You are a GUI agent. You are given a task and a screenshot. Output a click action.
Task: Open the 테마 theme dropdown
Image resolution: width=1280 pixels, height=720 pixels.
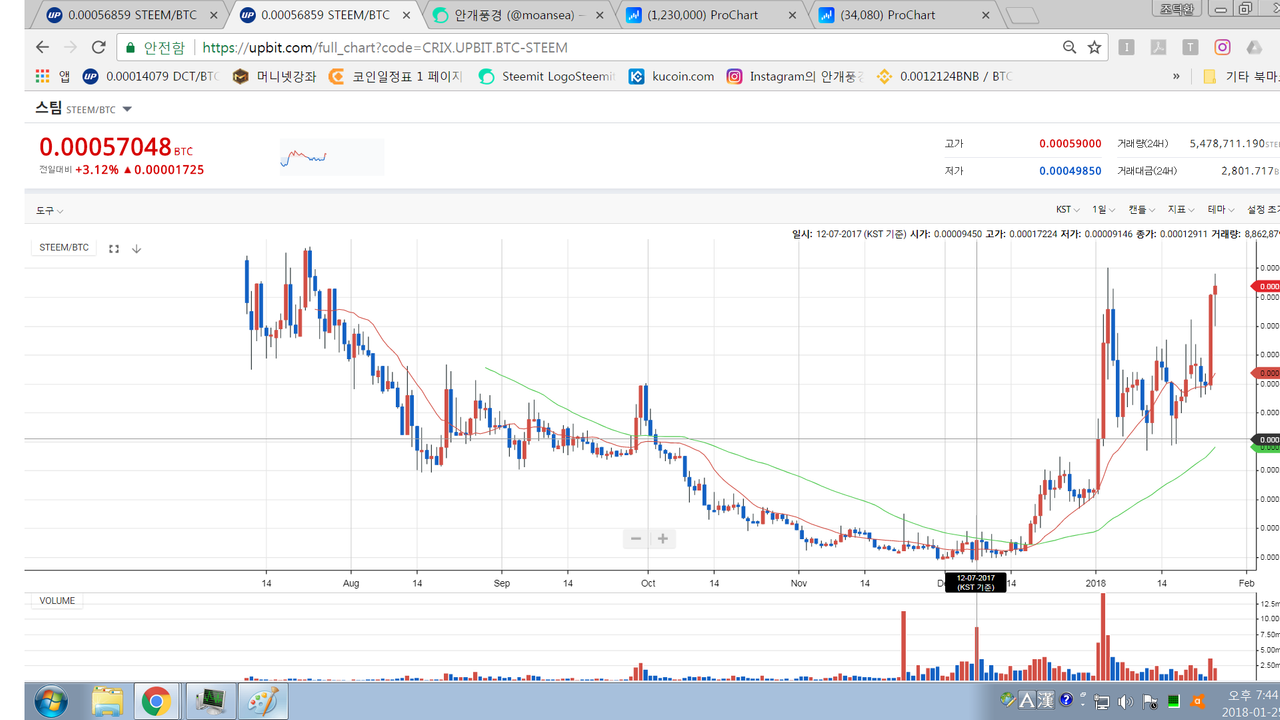[x=1220, y=210]
